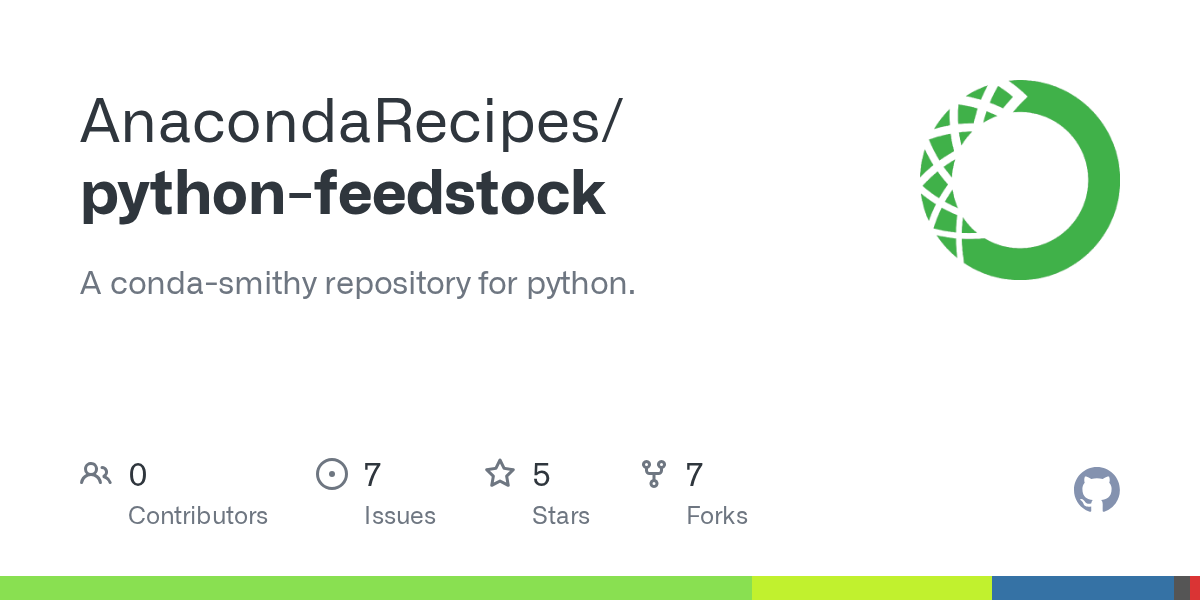Click the Issues label
The height and width of the screenshot is (600, 1200).
click(x=400, y=516)
